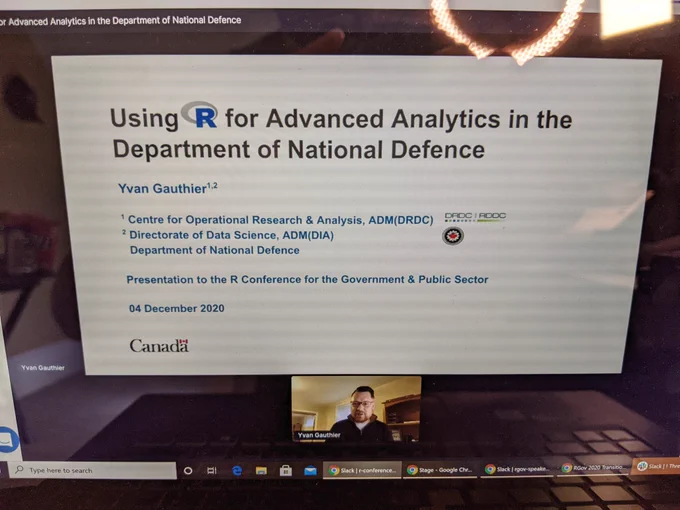Switch to the rightmost Slack taskbar window

coord(657,466)
